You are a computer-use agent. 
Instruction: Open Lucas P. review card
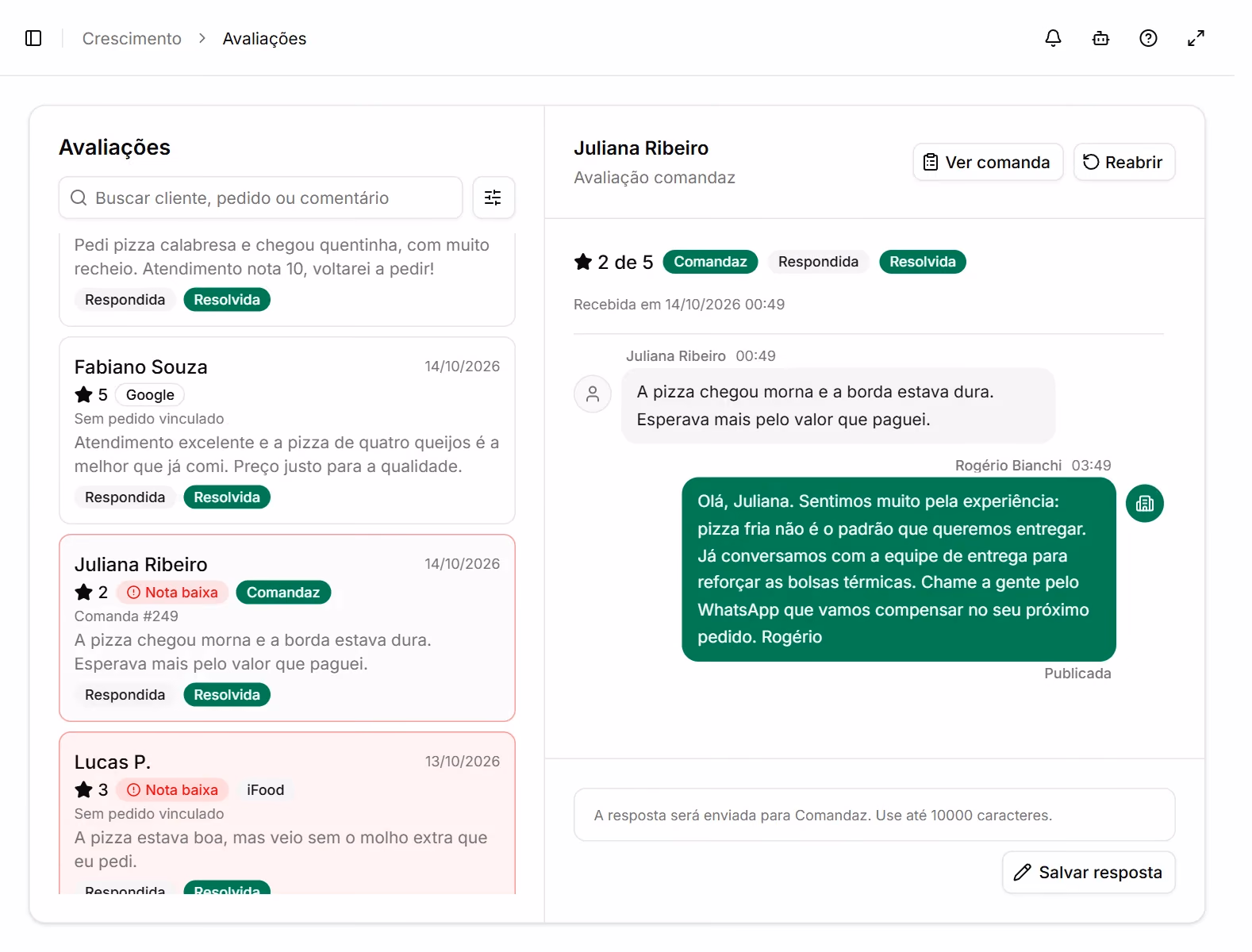pos(287,813)
